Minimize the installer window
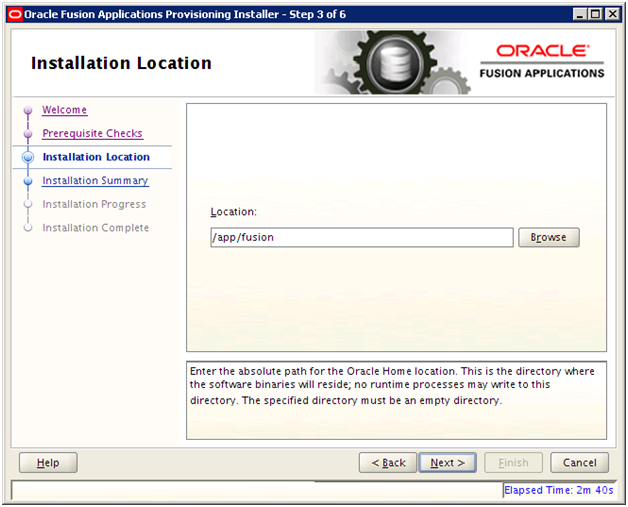The width and height of the screenshot is (628, 507). click(580, 14)
